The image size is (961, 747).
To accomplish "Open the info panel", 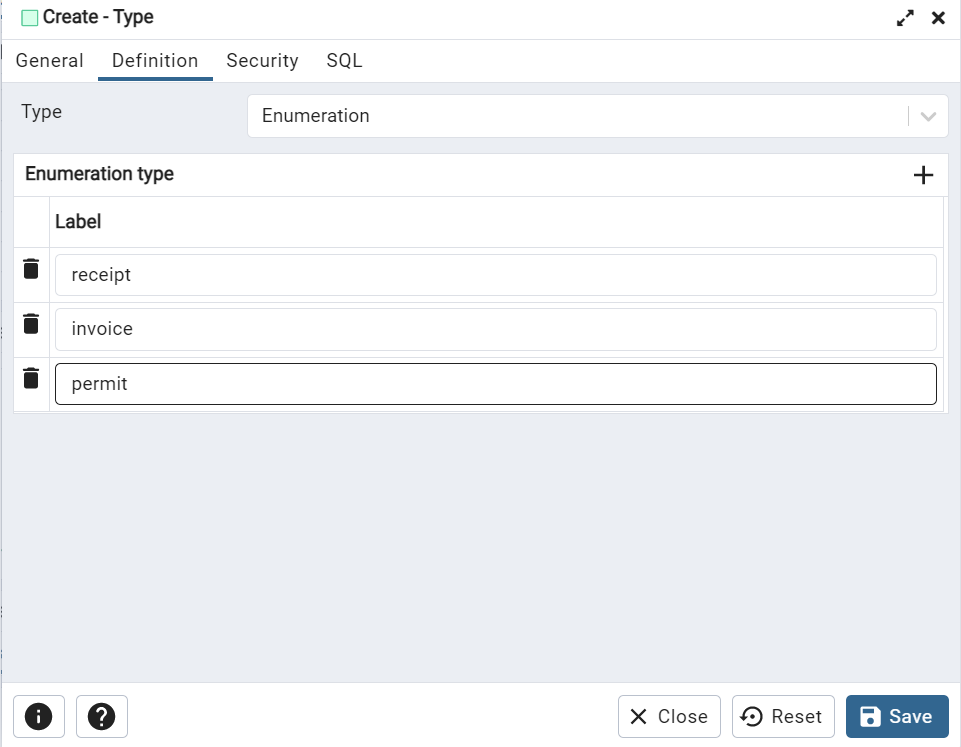I will pyautogui.click(x=39, y=716).
